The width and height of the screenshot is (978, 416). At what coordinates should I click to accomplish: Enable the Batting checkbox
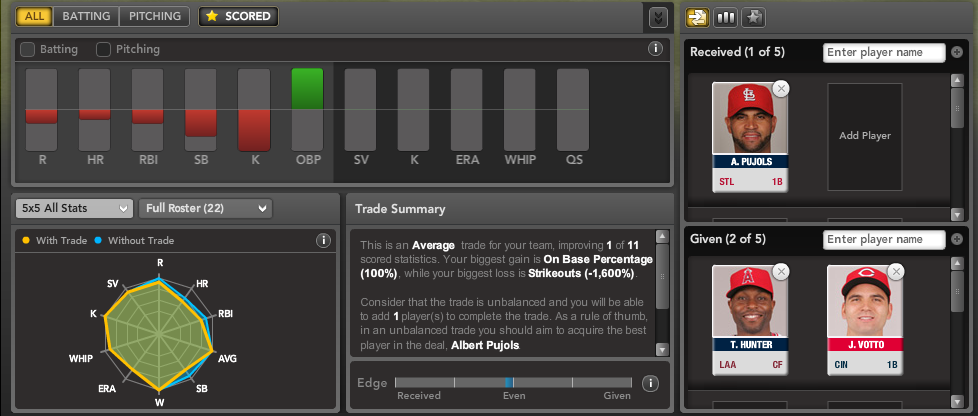click(28, 49)
